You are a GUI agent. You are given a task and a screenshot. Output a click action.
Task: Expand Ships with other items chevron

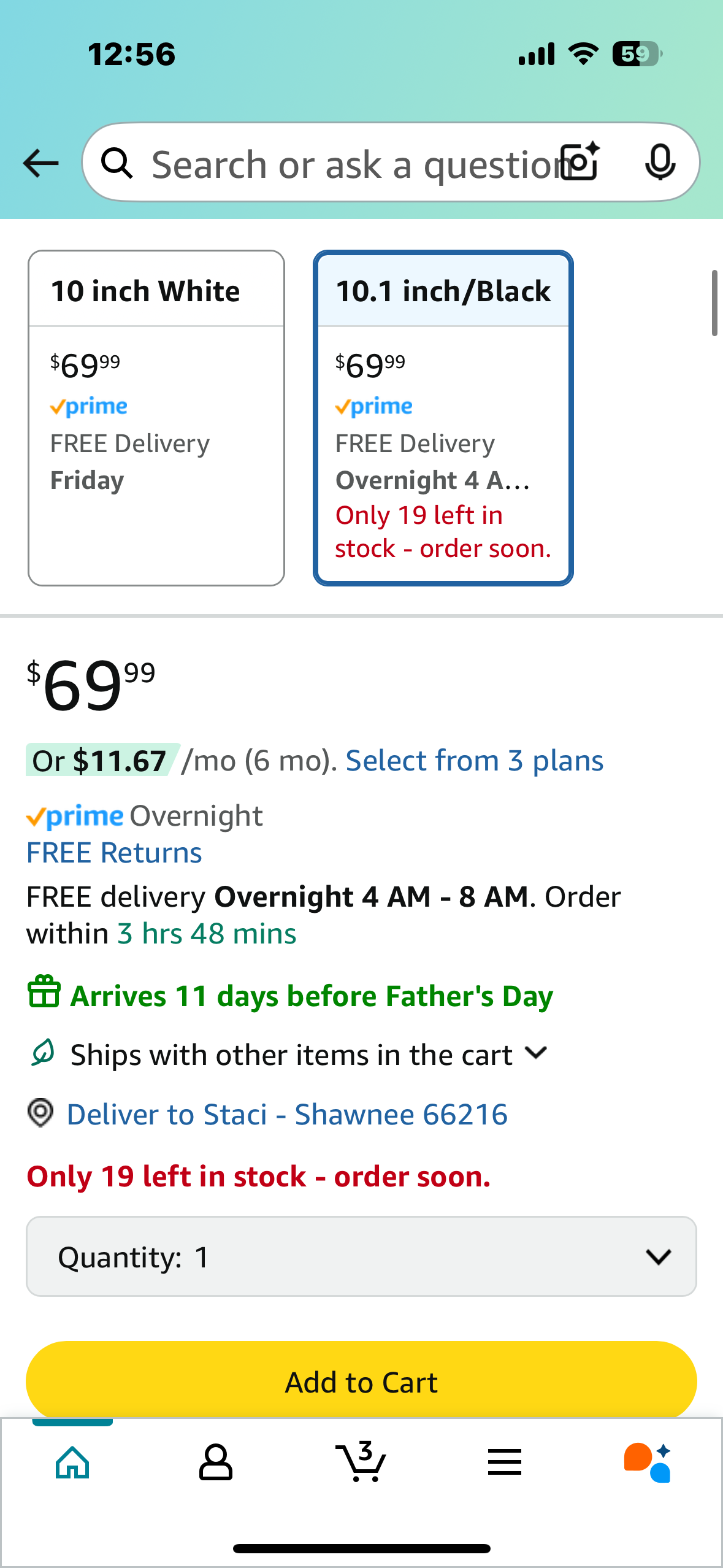pos(537,1053)
